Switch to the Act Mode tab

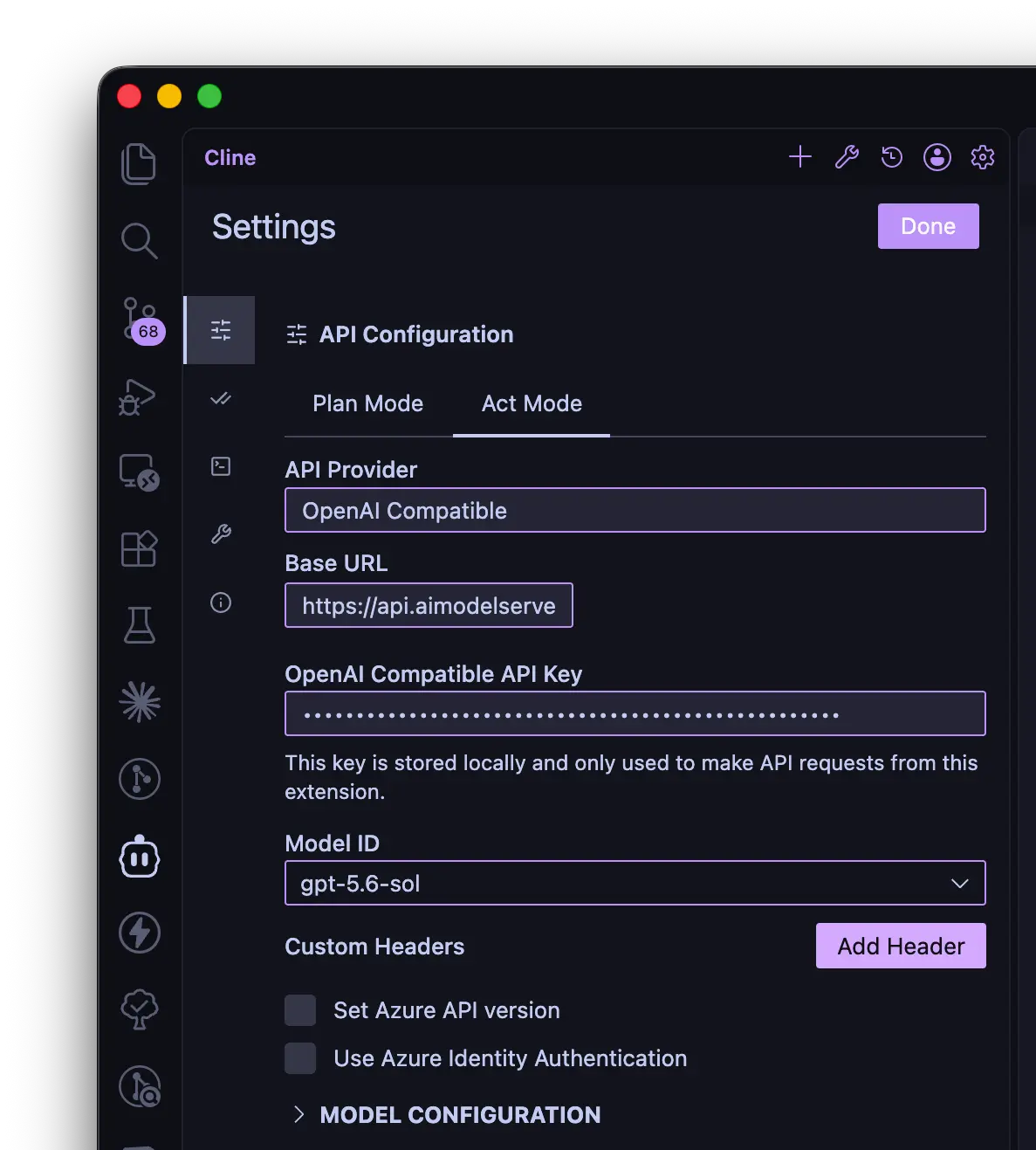pyautogui.click(x=532, y=403)
